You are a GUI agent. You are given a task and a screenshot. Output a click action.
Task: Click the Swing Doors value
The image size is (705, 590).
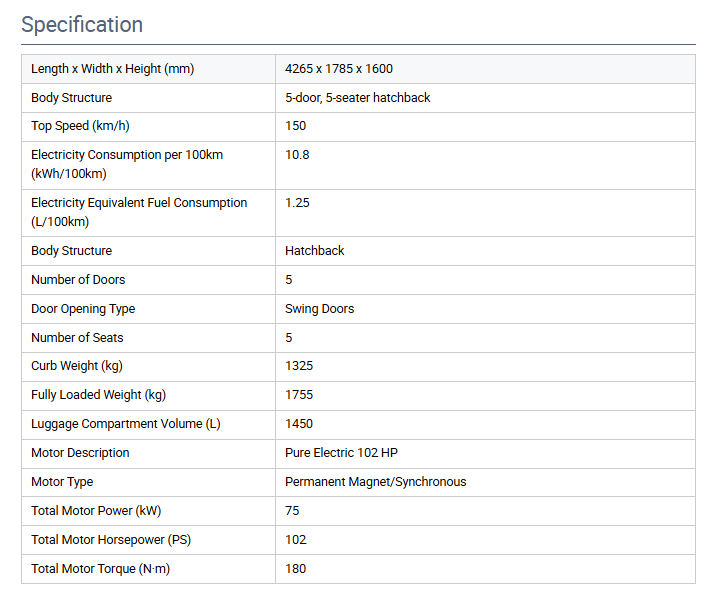click(x=319, y=309)
